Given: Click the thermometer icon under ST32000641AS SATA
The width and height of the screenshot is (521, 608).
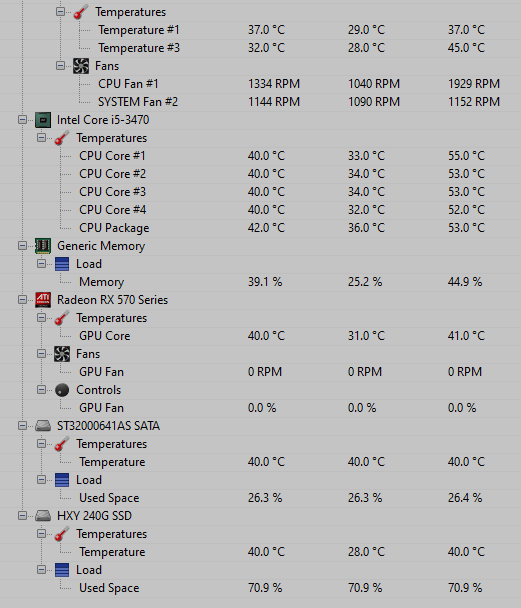Looking at the screenshot, I should pyautogui.click(x=62, y=444).
